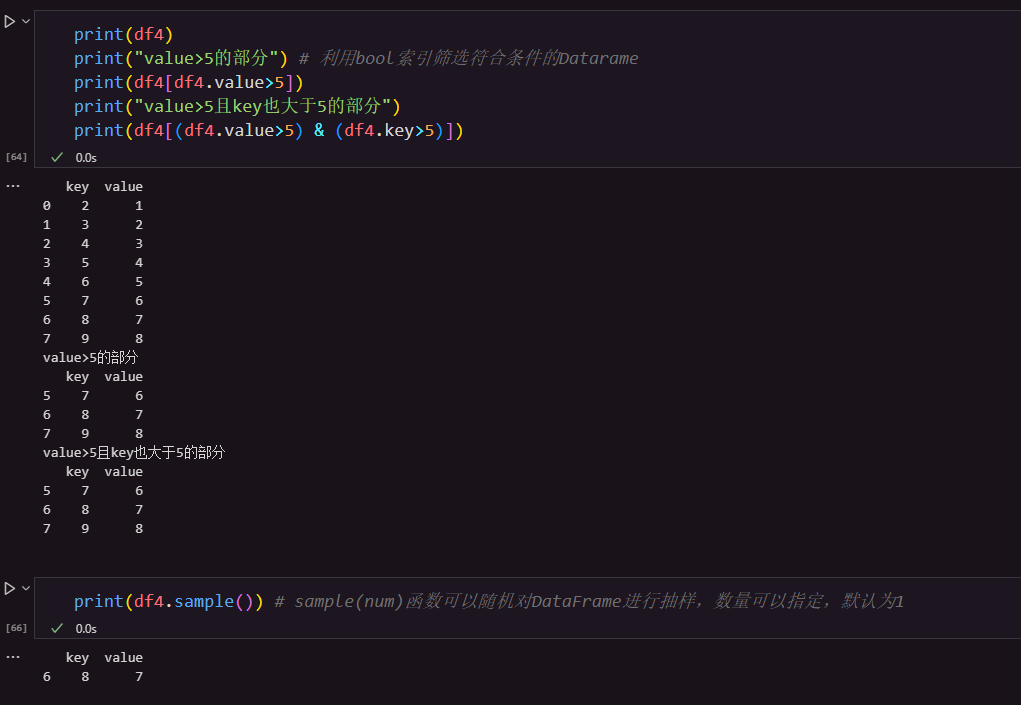Click the 0.0s time of cell 66
The height and width of the screenshot is (705, 1021).
86,629
